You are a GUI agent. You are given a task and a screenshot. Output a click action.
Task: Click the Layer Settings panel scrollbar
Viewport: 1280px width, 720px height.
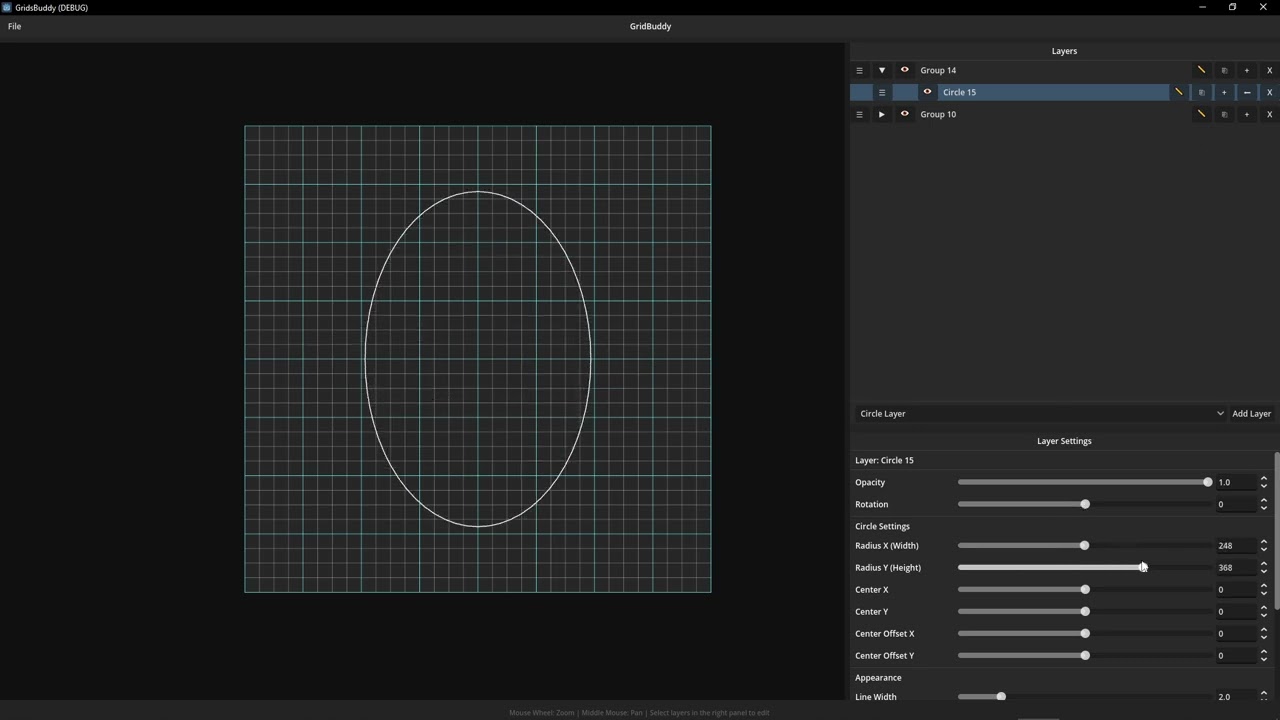(1276, 530)
